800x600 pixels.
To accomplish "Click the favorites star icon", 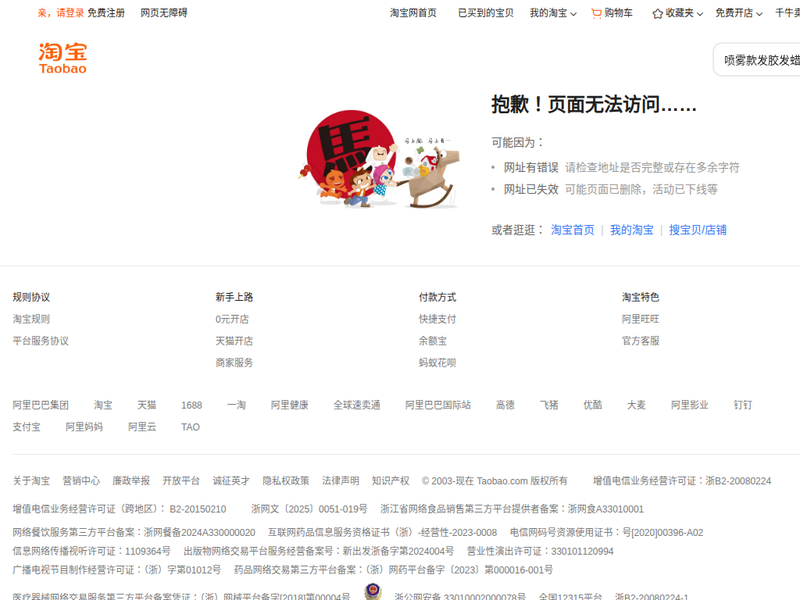I will pyautogui.click(x=658, y=14).
